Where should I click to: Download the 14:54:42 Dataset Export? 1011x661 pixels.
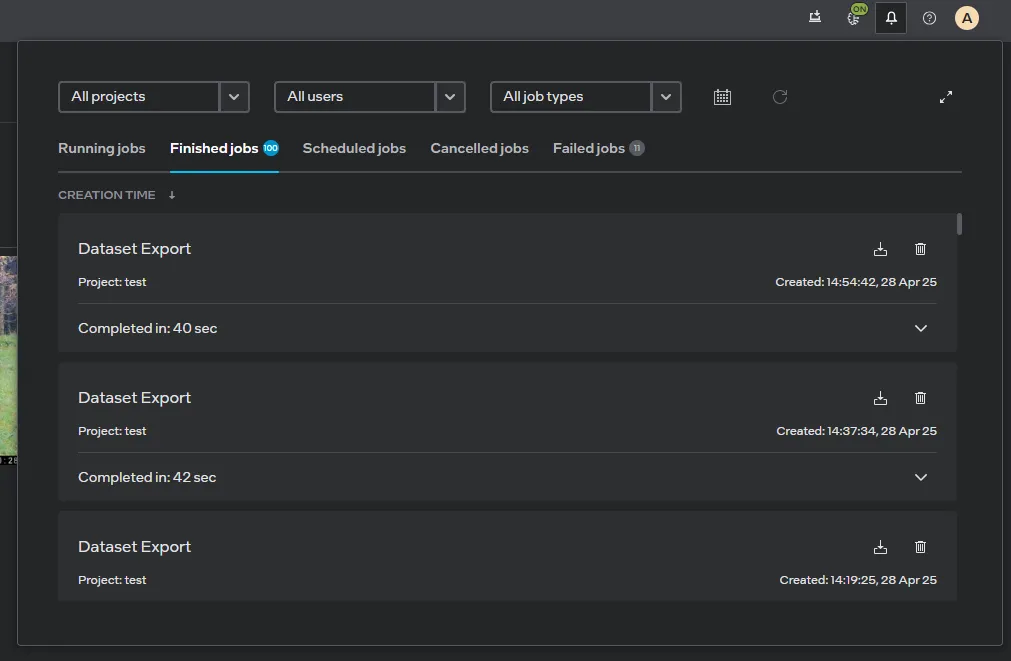click(880, 249)
